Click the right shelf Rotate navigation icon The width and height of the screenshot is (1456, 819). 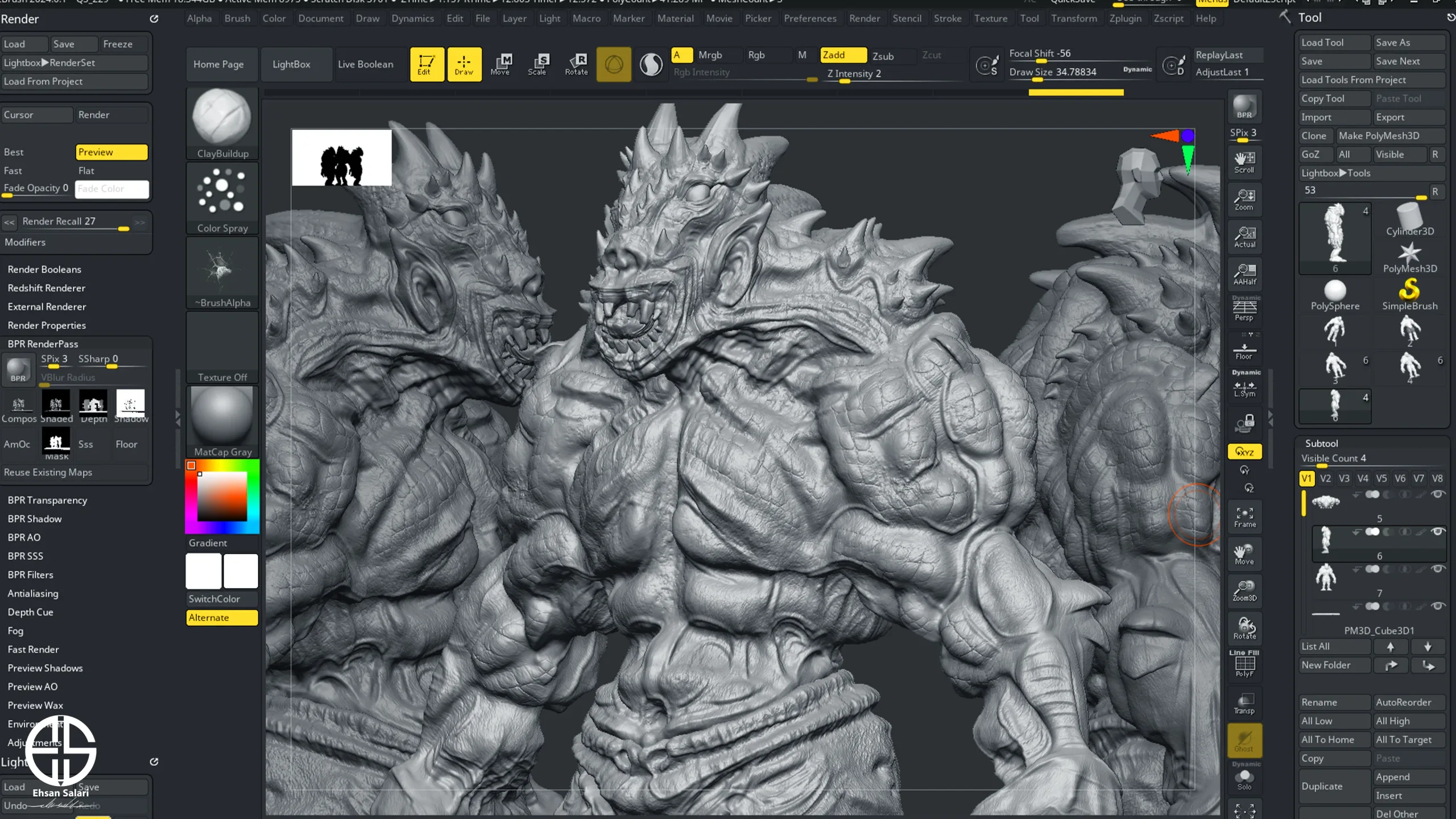click(x=1244, y=628)
